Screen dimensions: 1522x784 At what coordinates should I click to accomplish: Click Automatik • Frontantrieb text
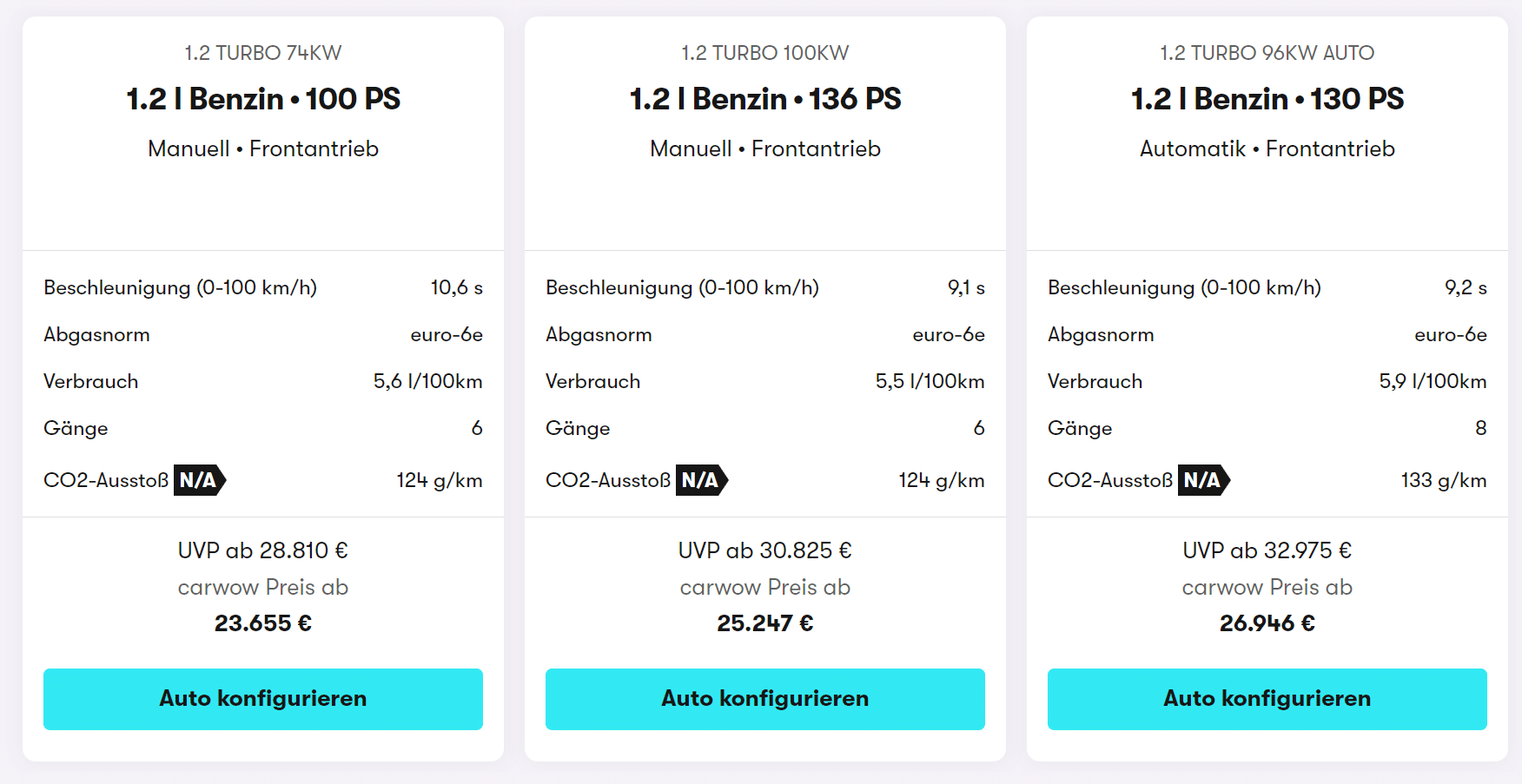coord(1267,148)
